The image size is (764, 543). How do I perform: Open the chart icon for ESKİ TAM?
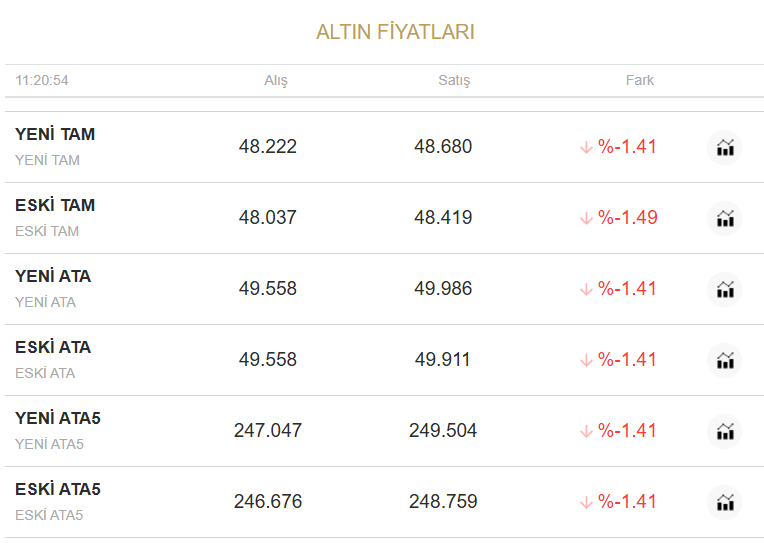pyautogui.click(x=725, y=218)
